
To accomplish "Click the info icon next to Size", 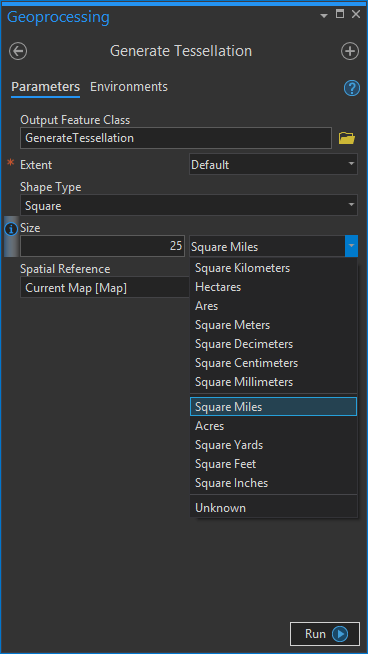I will pyautogui.click(x=10, y=229).
